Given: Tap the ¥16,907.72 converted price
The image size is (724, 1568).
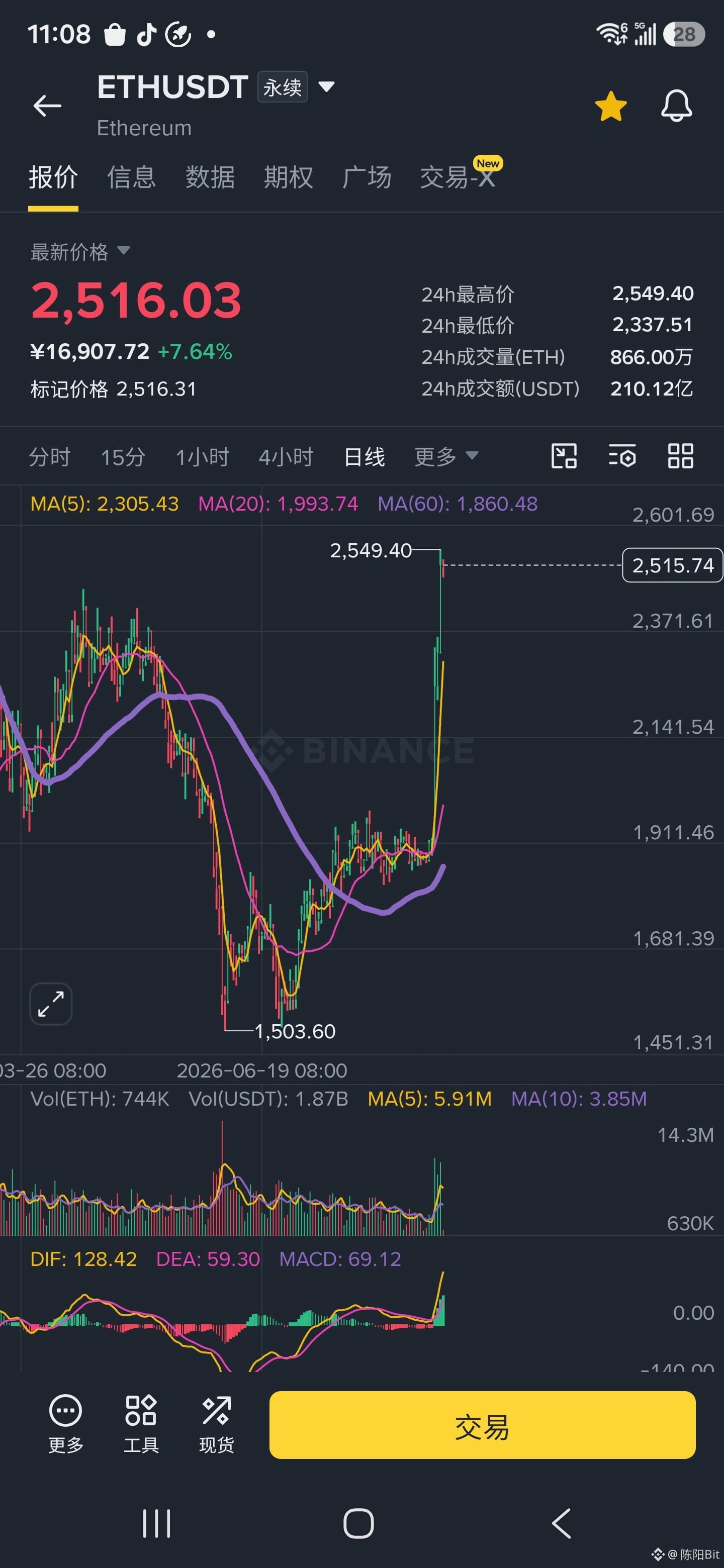Looking at the screenshot, I should [x=89, y=351].
